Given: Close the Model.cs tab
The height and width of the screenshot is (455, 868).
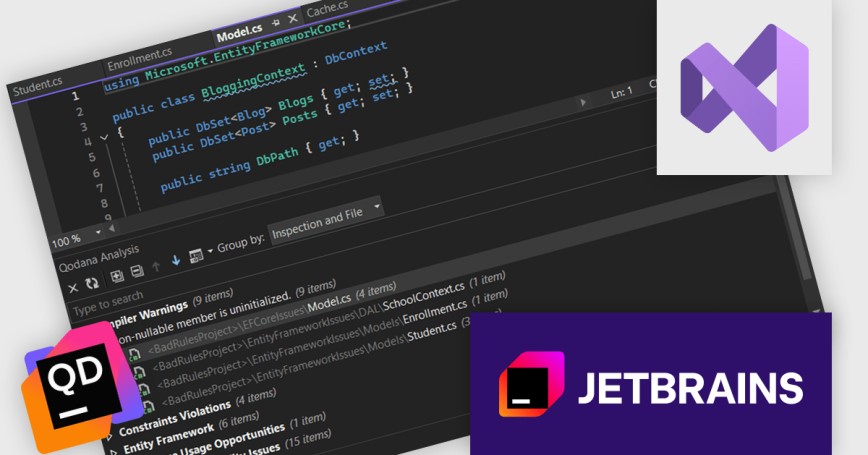Looking at the screenshot, I should point(293,19).
